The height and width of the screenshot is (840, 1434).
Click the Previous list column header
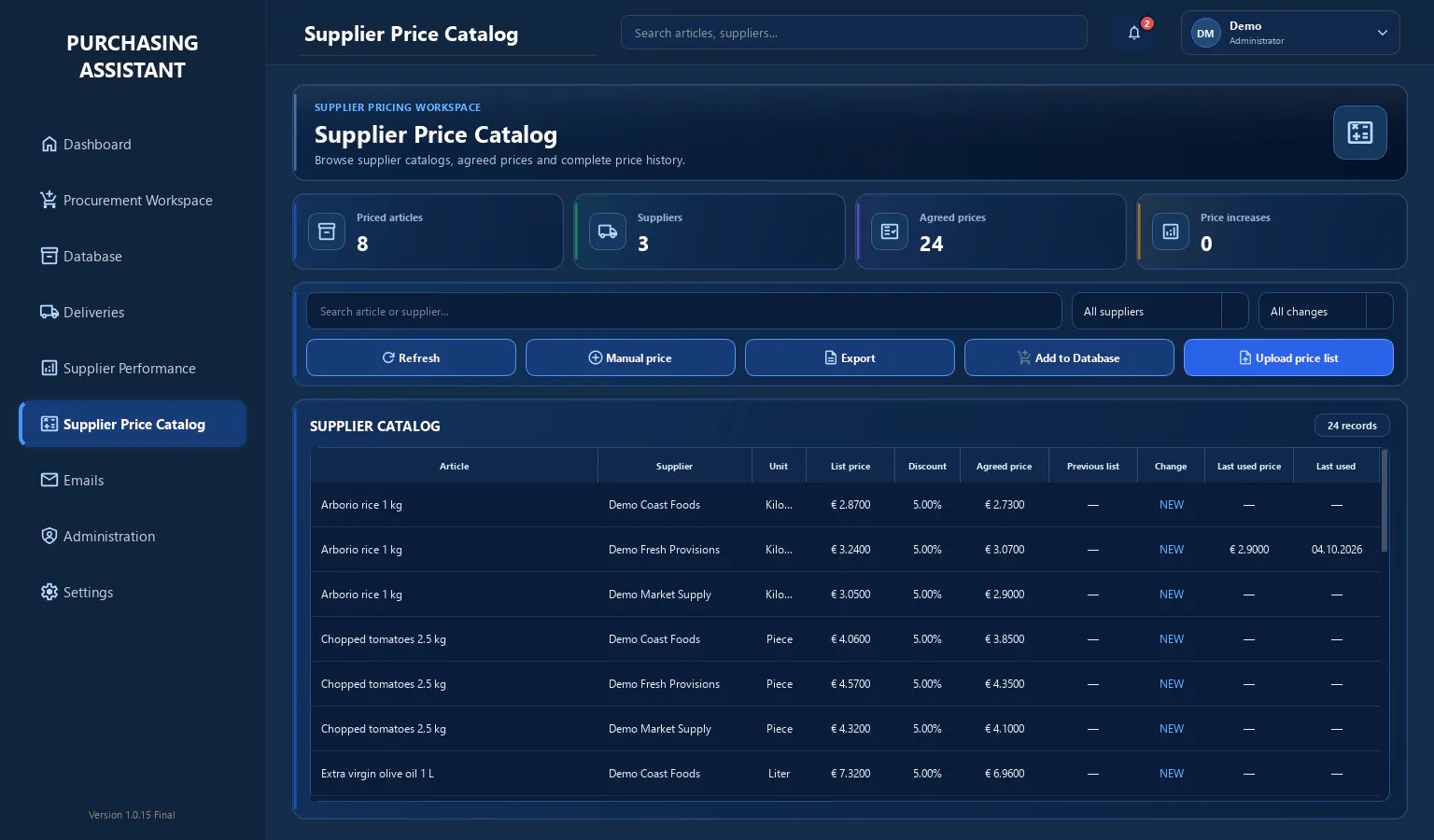pos(1093,466)
